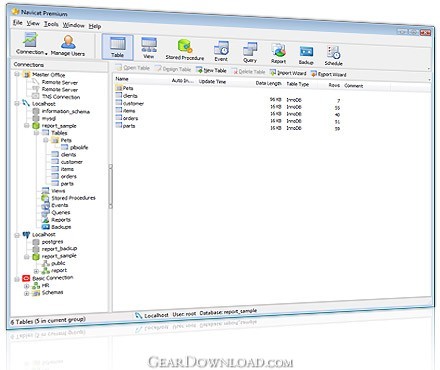
Task: Select customer table in list
Action: pyautogui.click(x=130, y=103)
